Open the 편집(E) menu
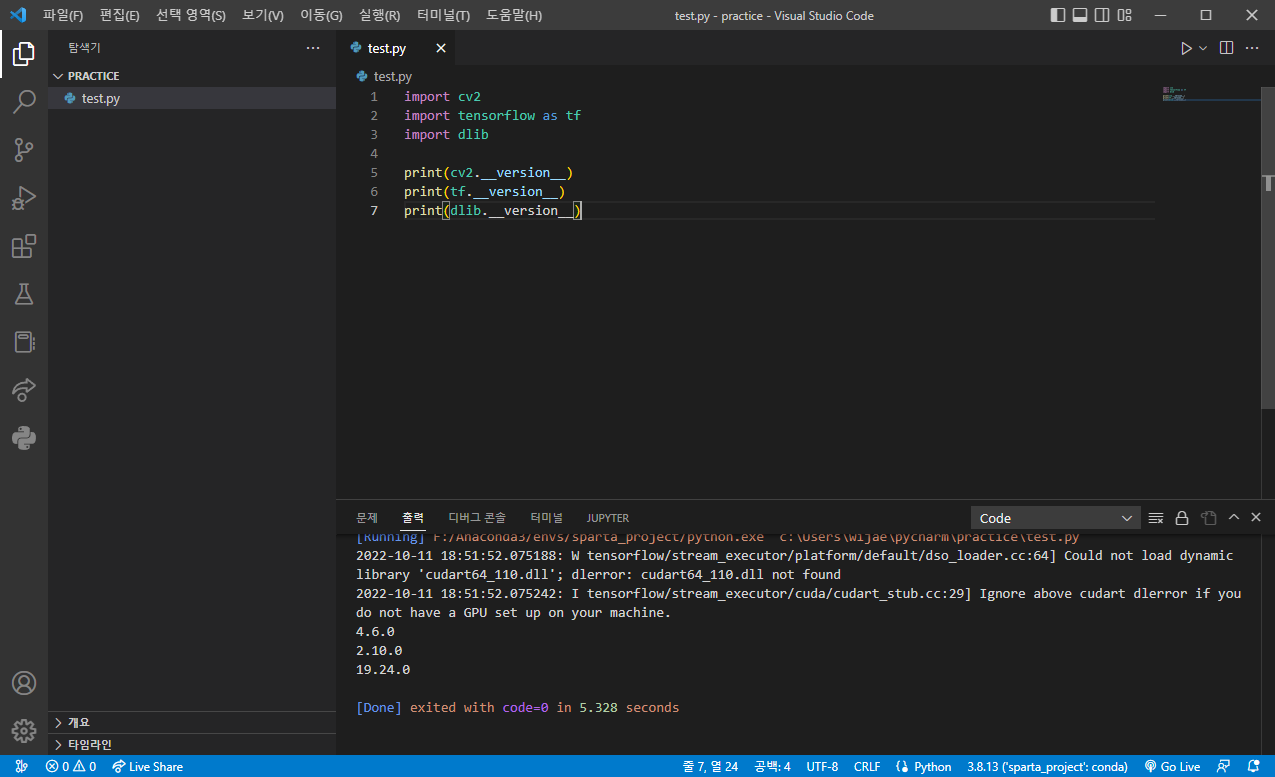Screen dimensions: 1275x777 (119, 15)
